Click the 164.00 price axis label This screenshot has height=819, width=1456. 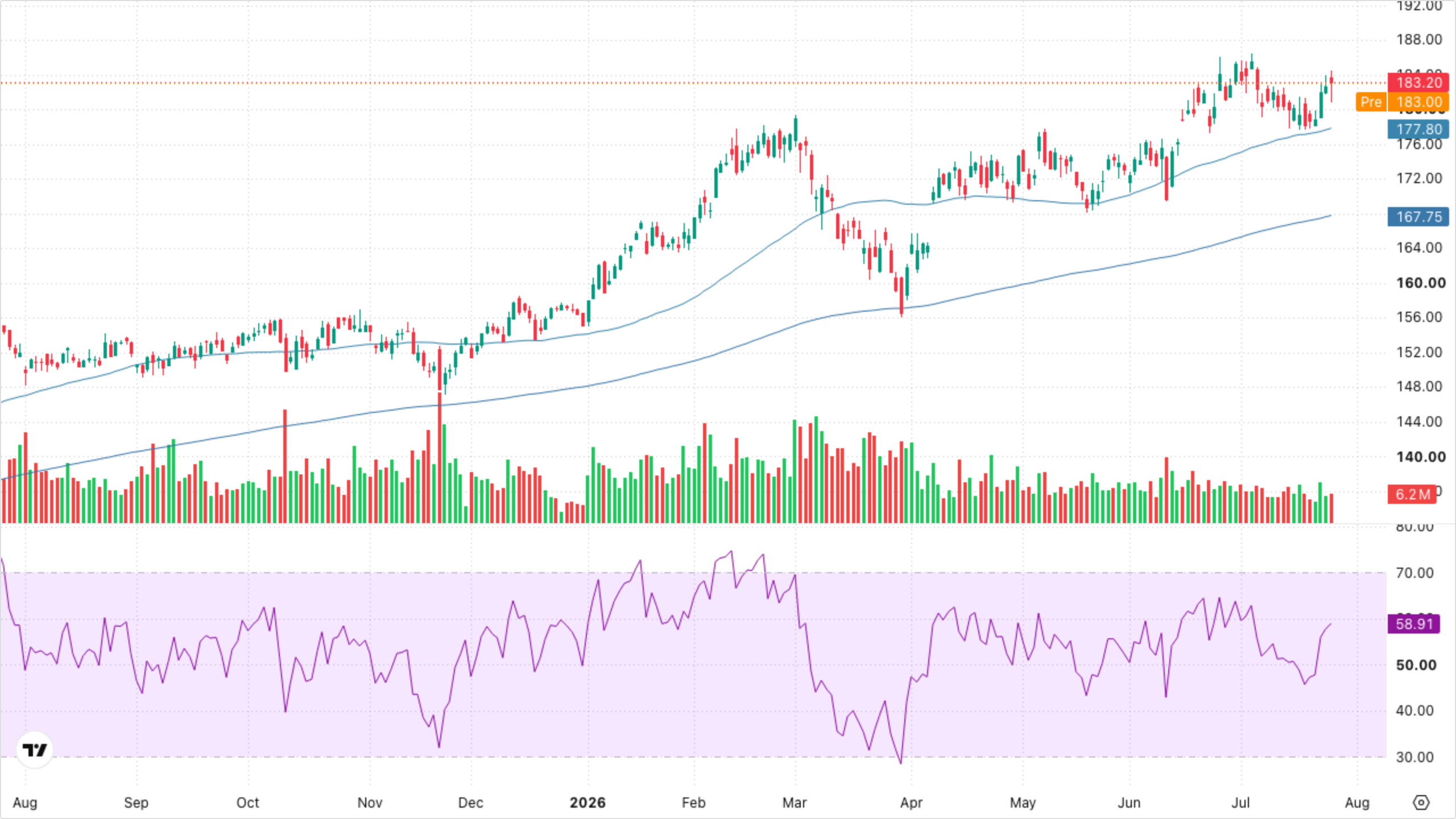(1419, 247)
